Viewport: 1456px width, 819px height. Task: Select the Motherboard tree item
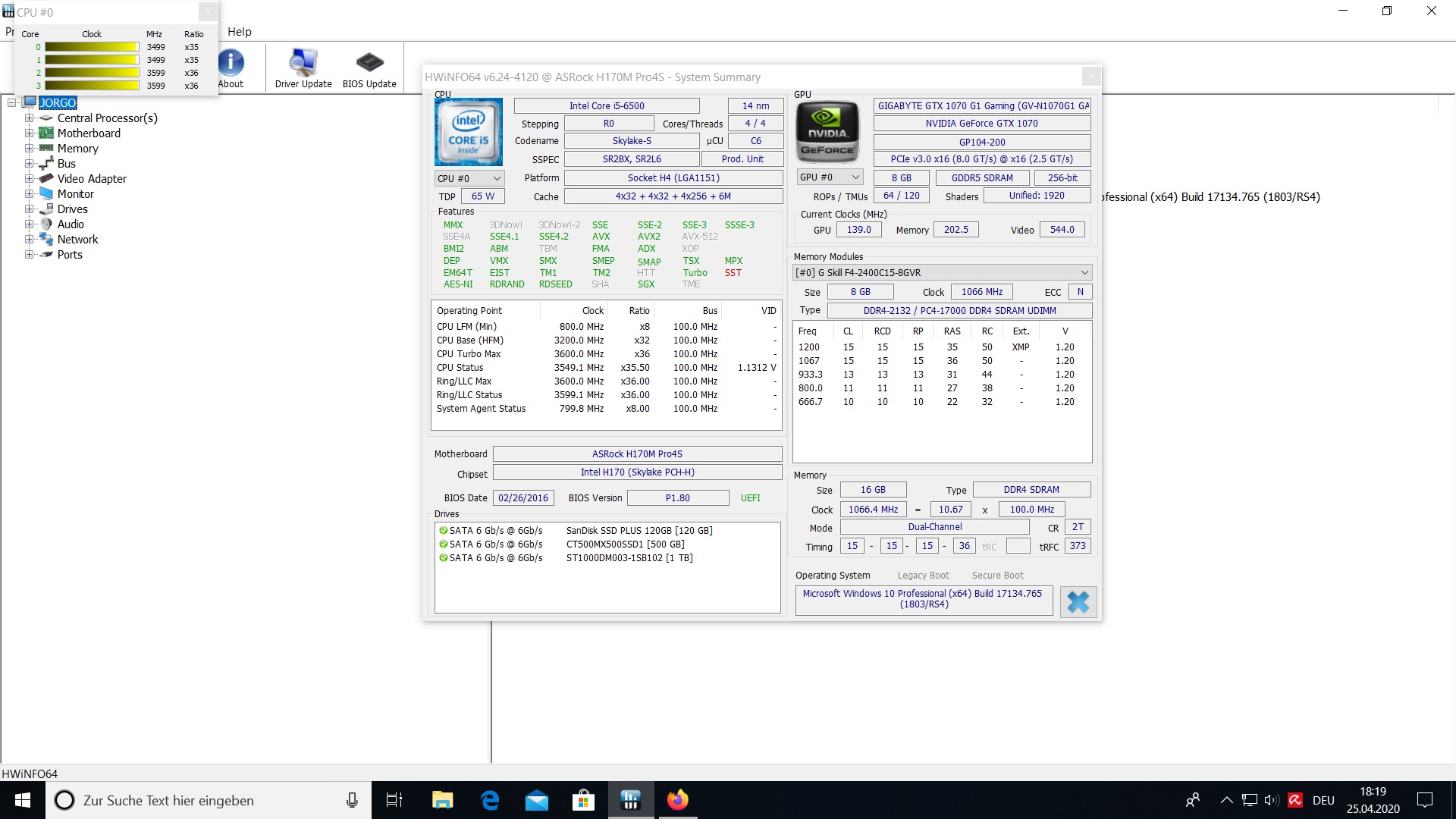[89, 133]
